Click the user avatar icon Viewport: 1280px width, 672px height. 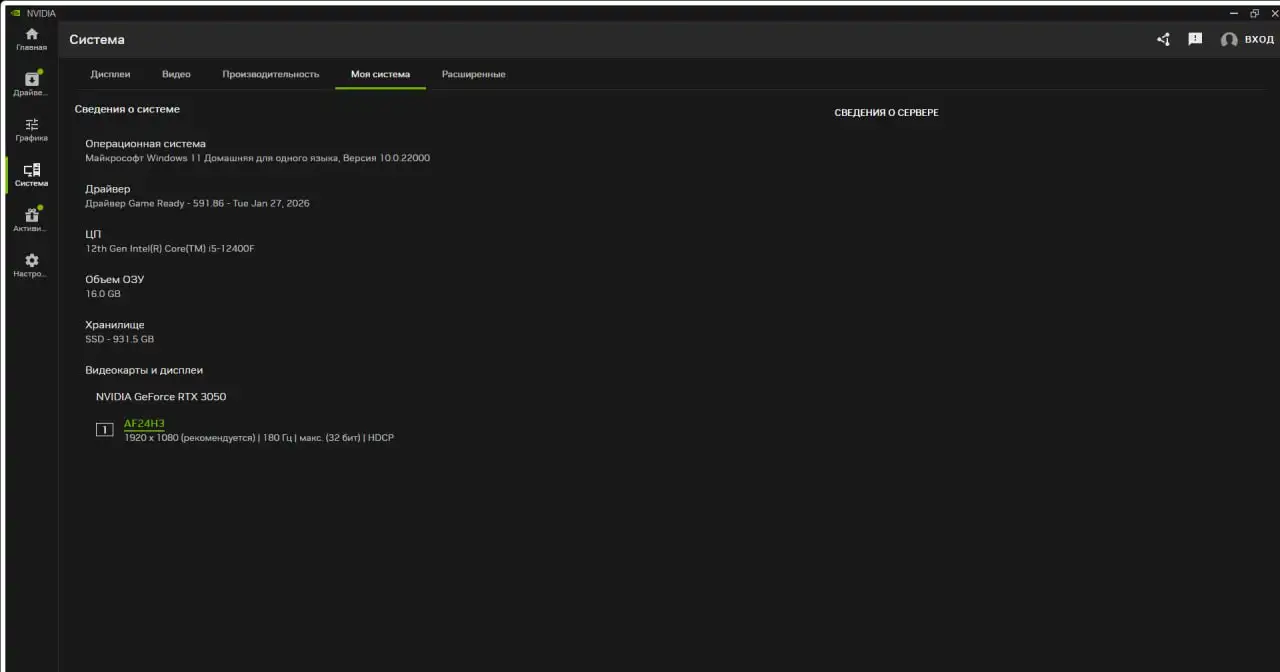click(x=1229, y=40)
